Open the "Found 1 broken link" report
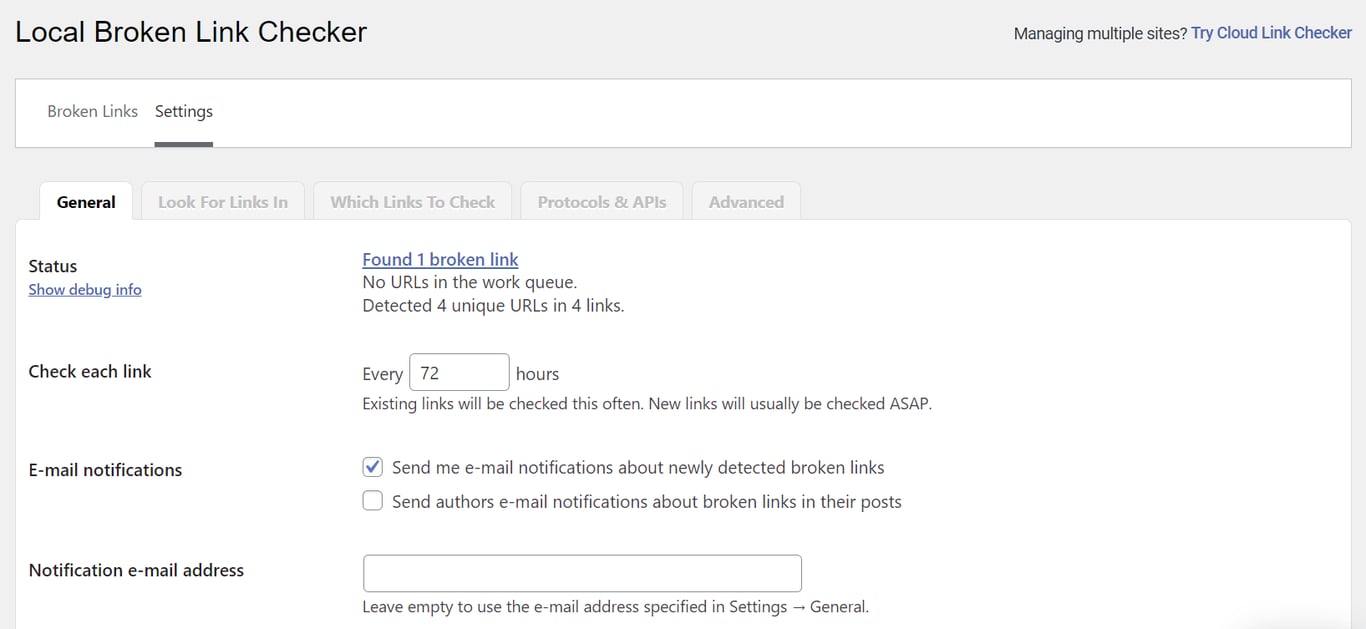This screenshot has width=1366, height=629. point(440,259)
